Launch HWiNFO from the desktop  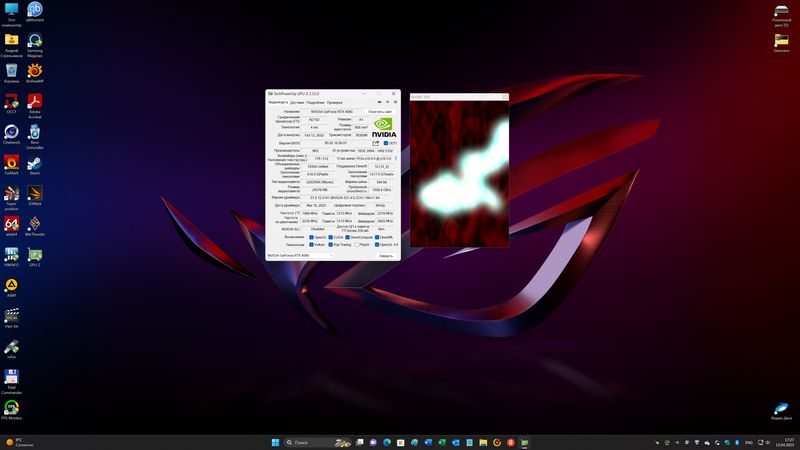(11, 257)
